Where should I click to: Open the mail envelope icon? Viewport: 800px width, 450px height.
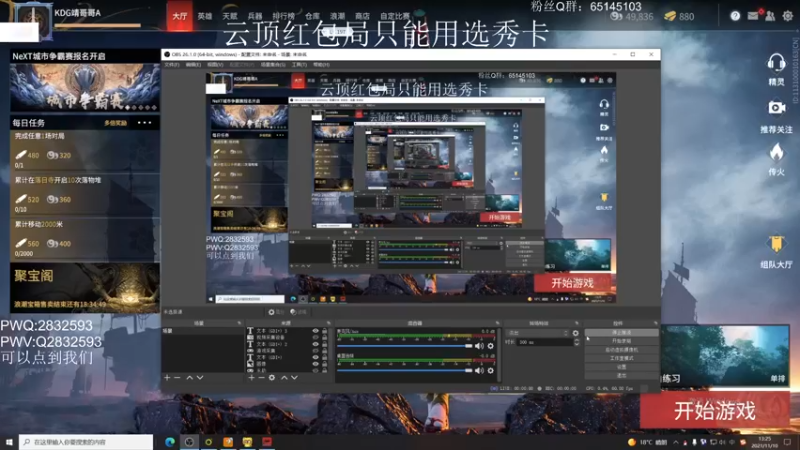(753, 16)
